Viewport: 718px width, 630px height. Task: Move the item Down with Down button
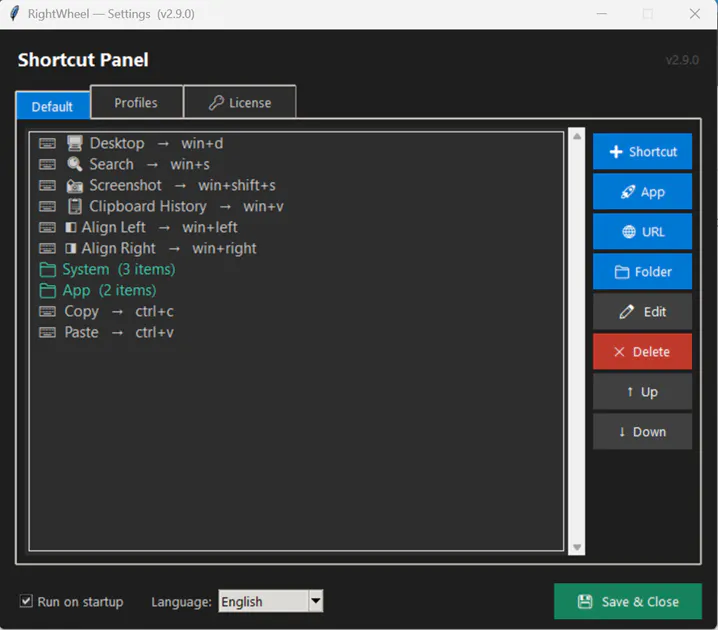[642, 432]
